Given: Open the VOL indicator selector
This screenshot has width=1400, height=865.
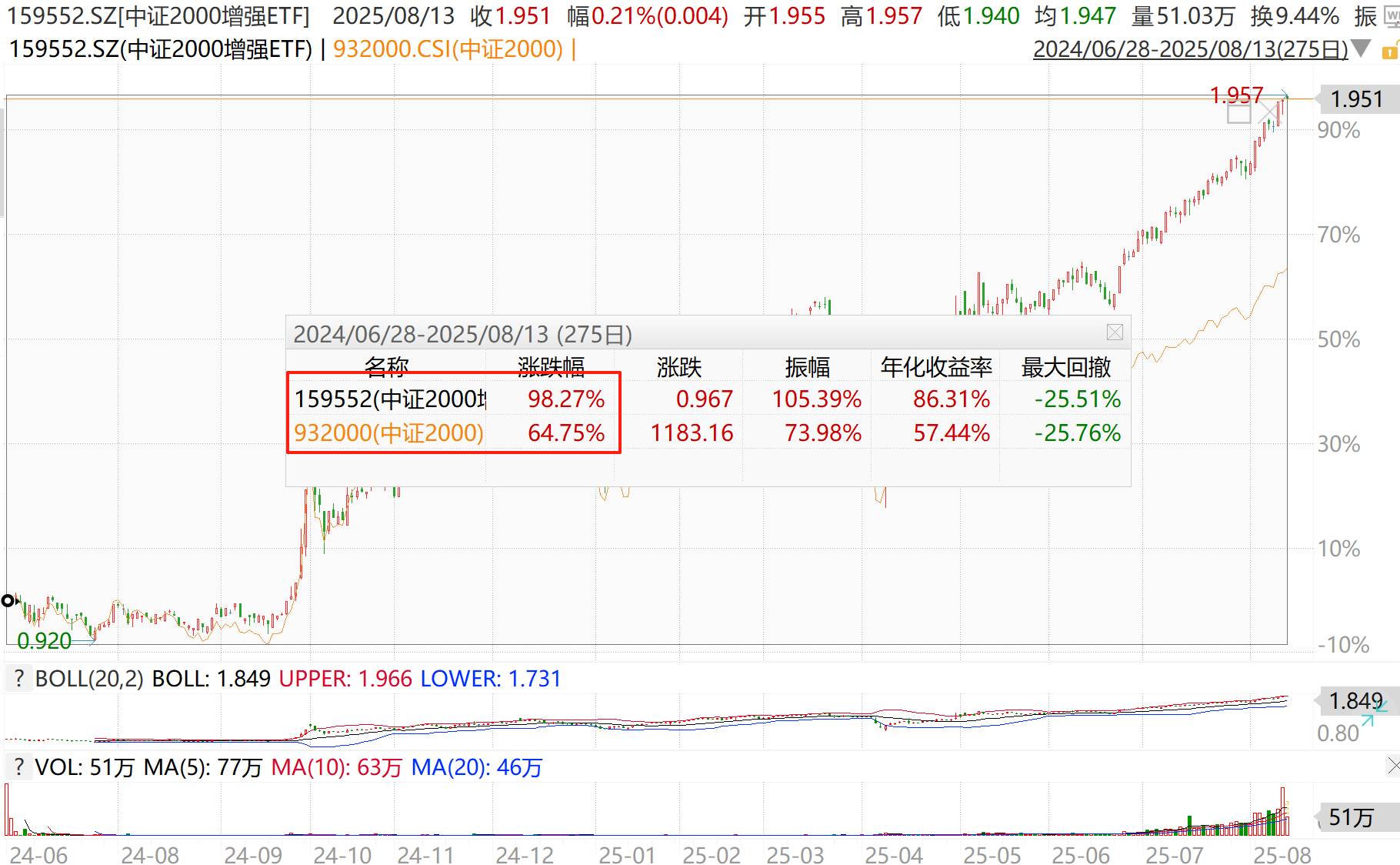Looking at the screenshot, I should tap(58, 767).
